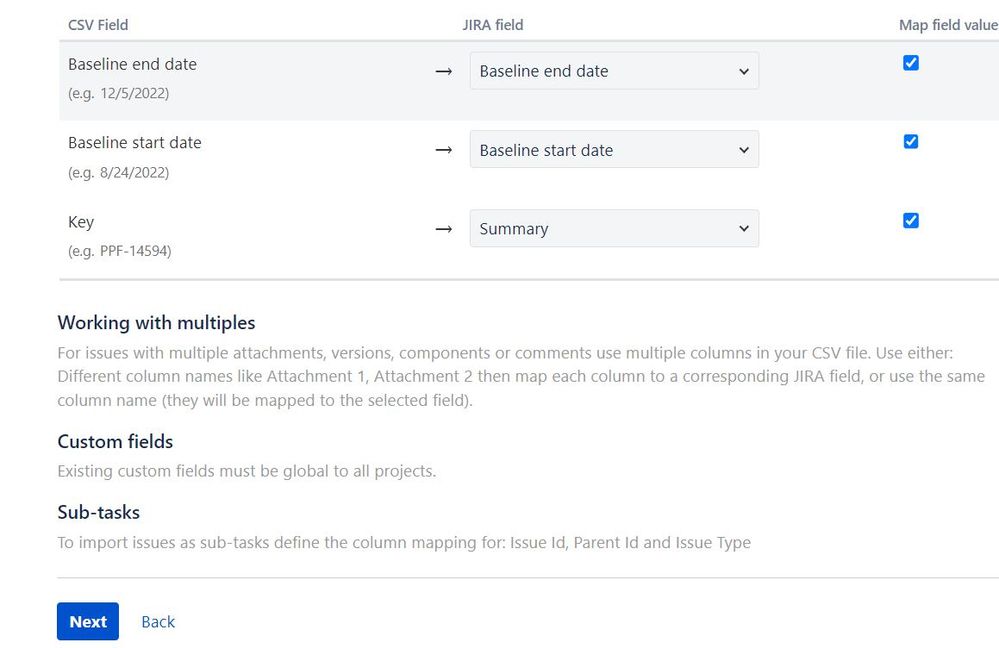Click the arrow icon beside Baseline end date

point(443,71)
